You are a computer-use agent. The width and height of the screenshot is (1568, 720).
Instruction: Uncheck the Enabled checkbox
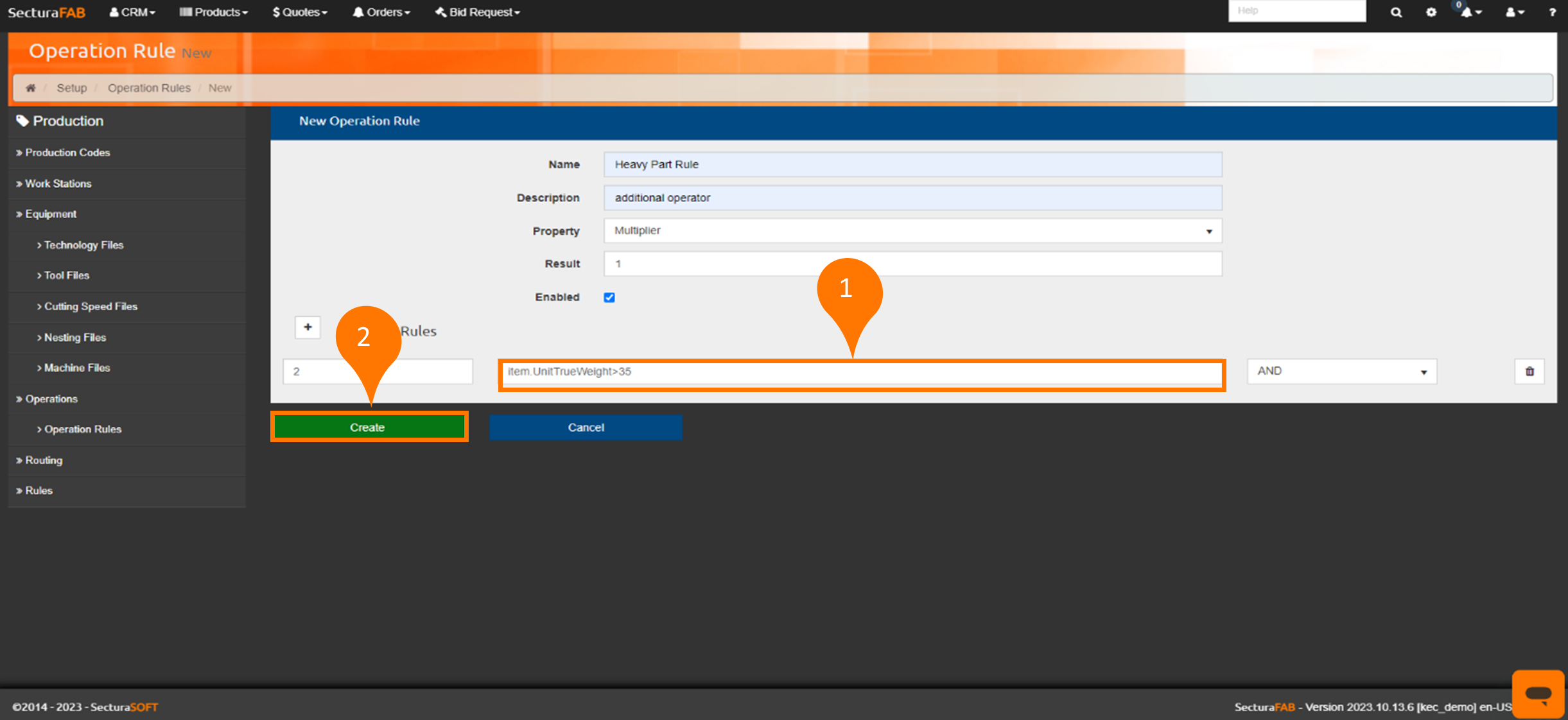609,297
